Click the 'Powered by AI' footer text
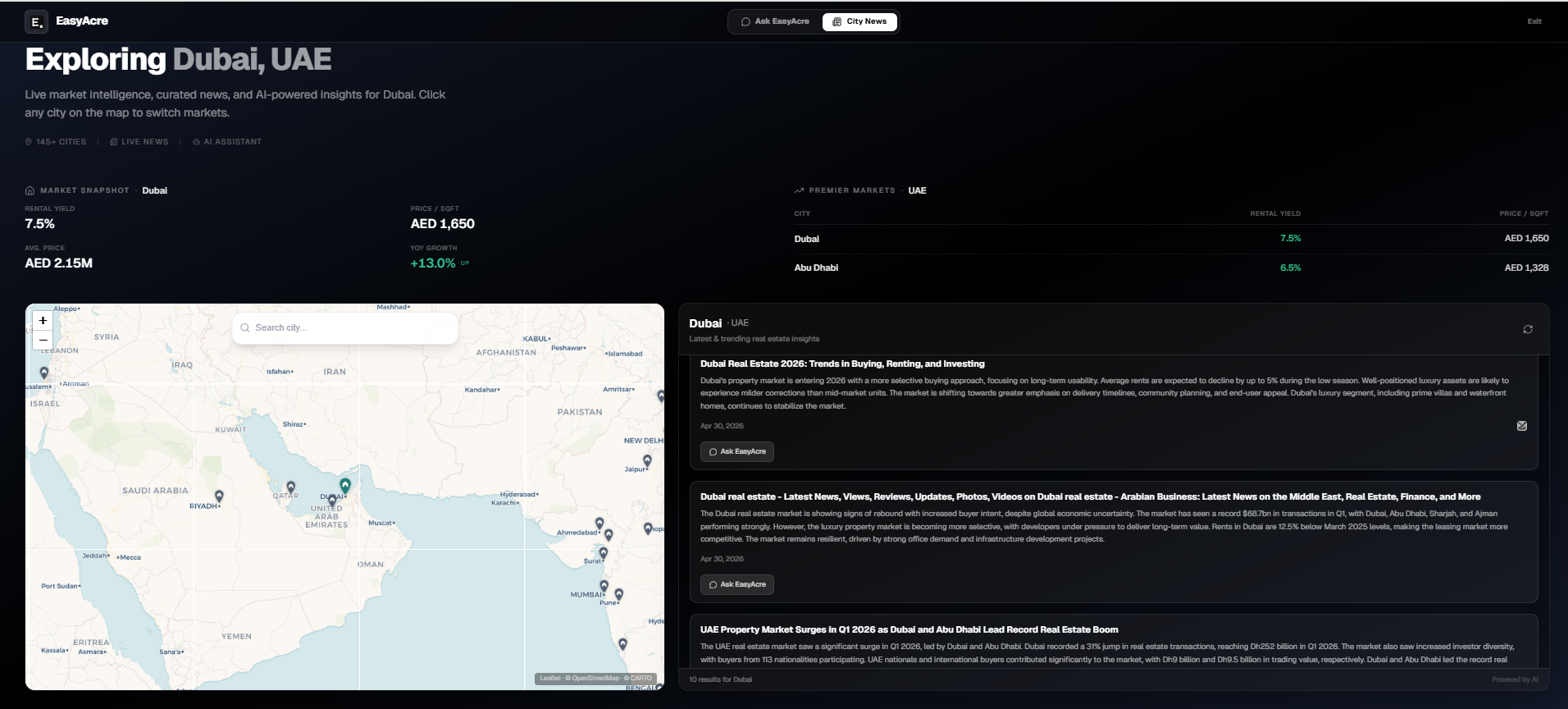The width and height of the screenshot is (1568, 709). point(1515,679)
